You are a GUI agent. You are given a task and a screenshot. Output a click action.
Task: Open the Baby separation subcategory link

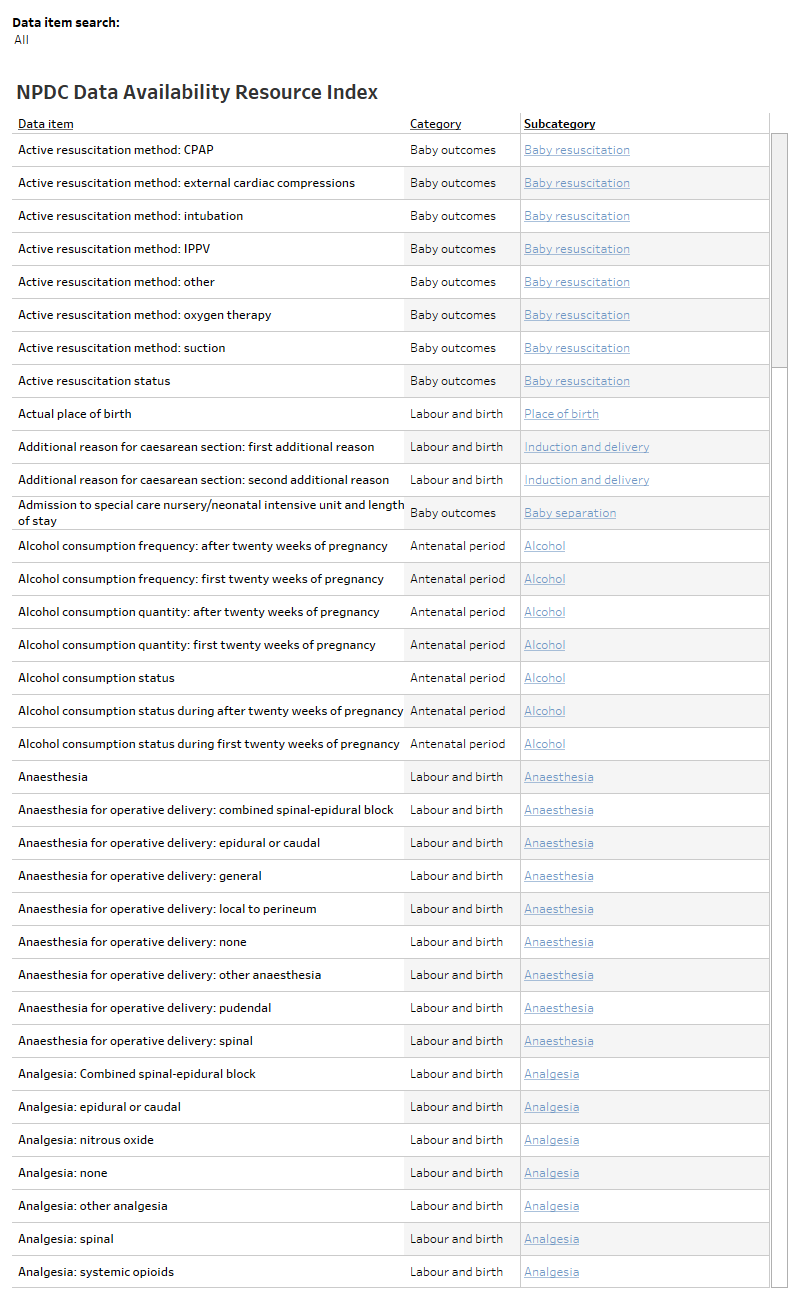click(x=570, y=512)
